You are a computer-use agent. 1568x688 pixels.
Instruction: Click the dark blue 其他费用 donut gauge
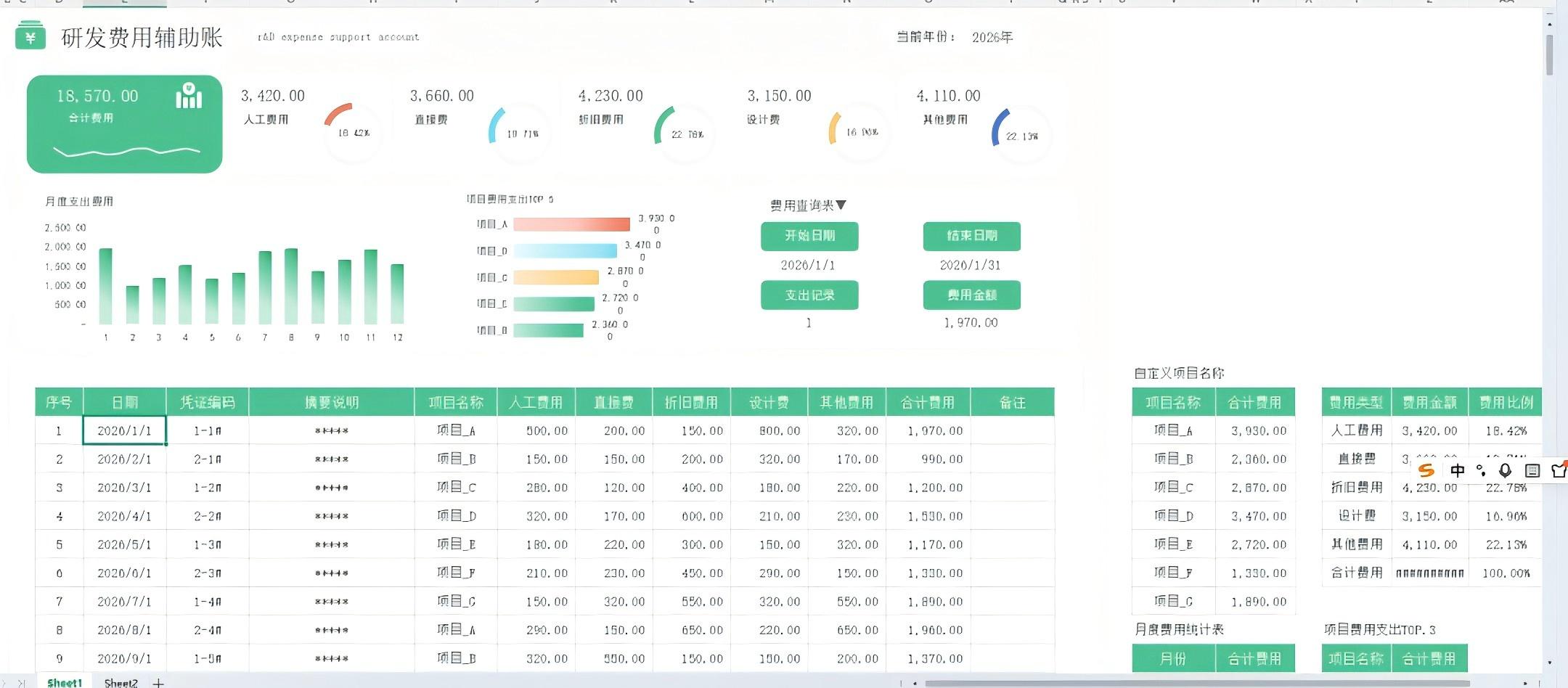(x=1021, y=135)
